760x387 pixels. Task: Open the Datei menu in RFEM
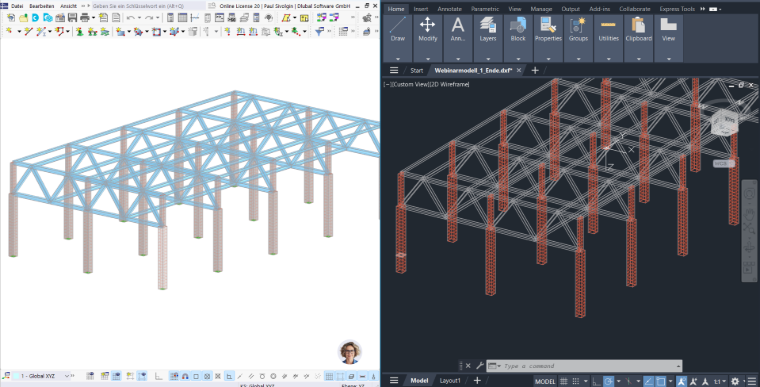tap(16, 6)
